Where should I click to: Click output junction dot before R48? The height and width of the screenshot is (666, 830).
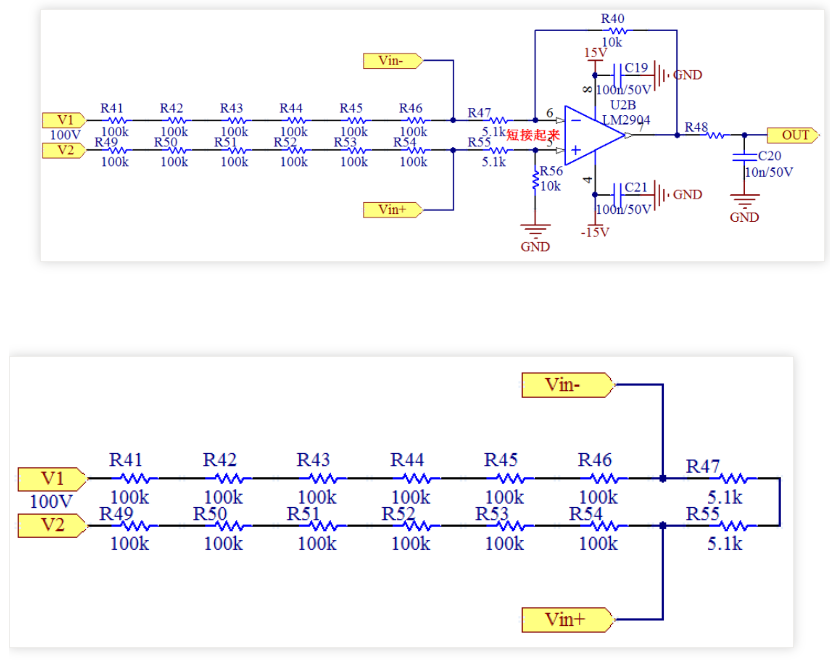677,136
